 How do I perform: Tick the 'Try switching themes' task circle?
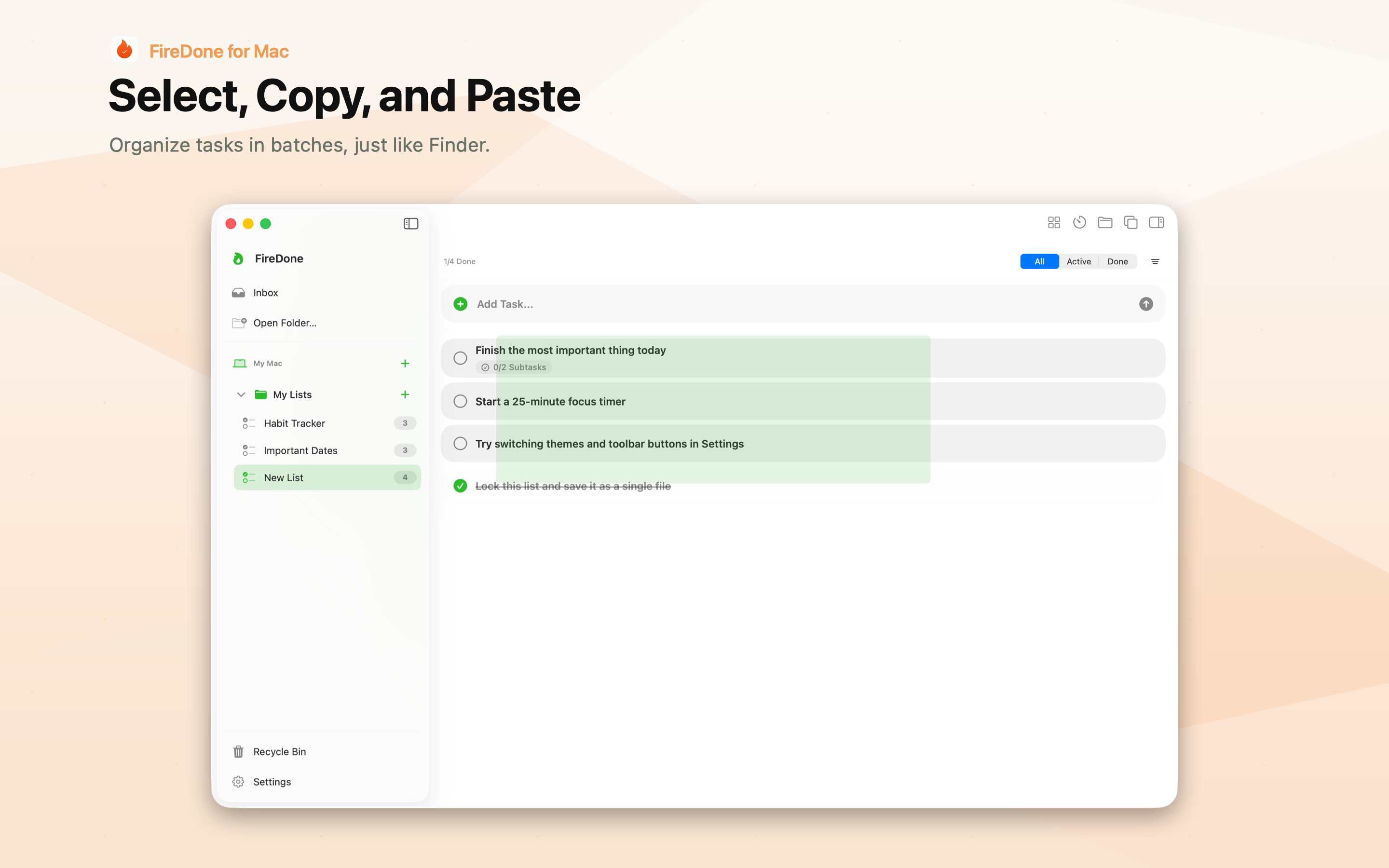(x=460, y=444)
